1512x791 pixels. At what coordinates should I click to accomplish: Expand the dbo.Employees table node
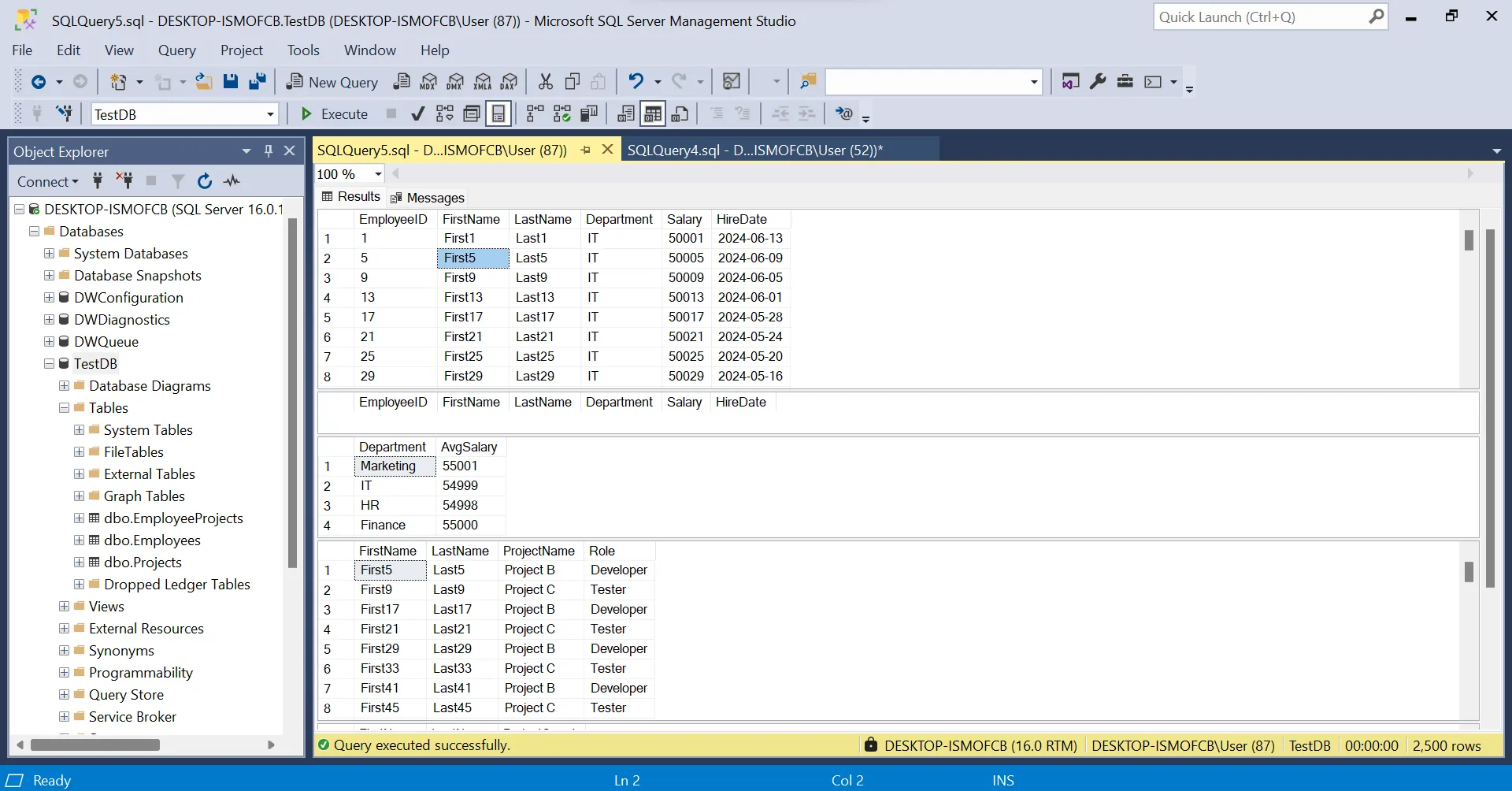(x=79, y=540)
